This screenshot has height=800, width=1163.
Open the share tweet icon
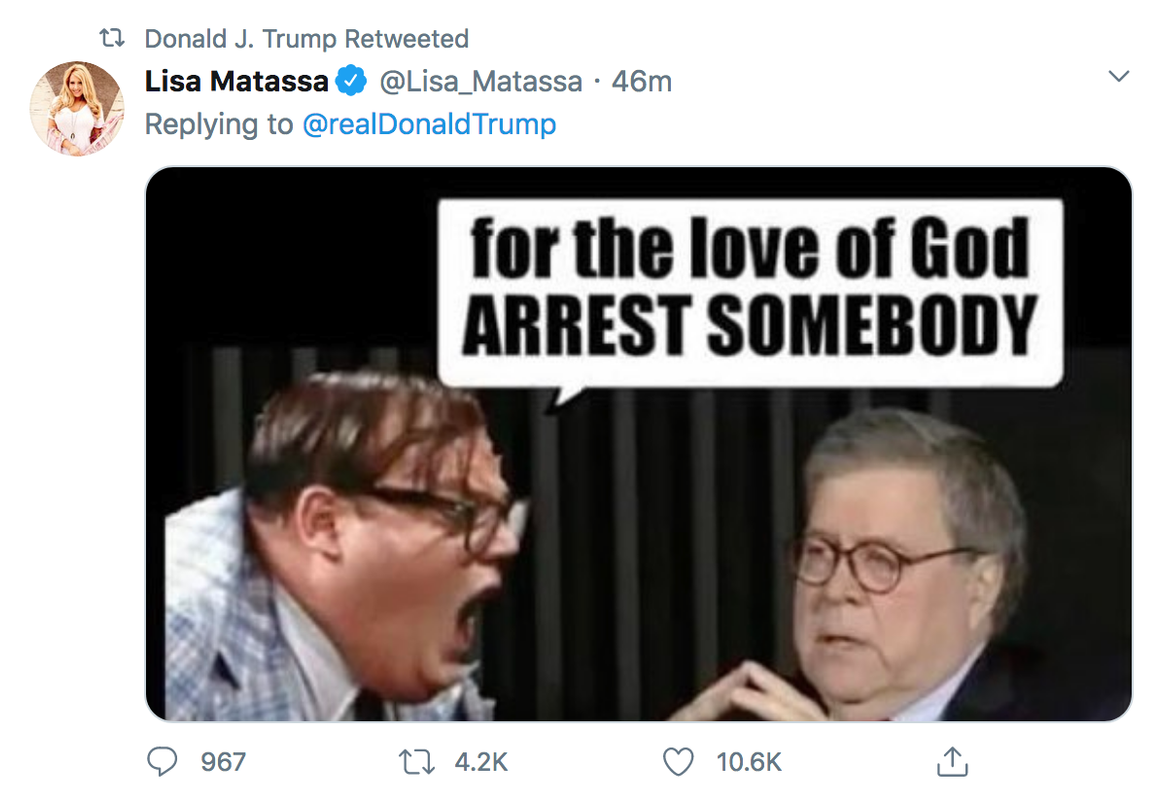point(951,762)
